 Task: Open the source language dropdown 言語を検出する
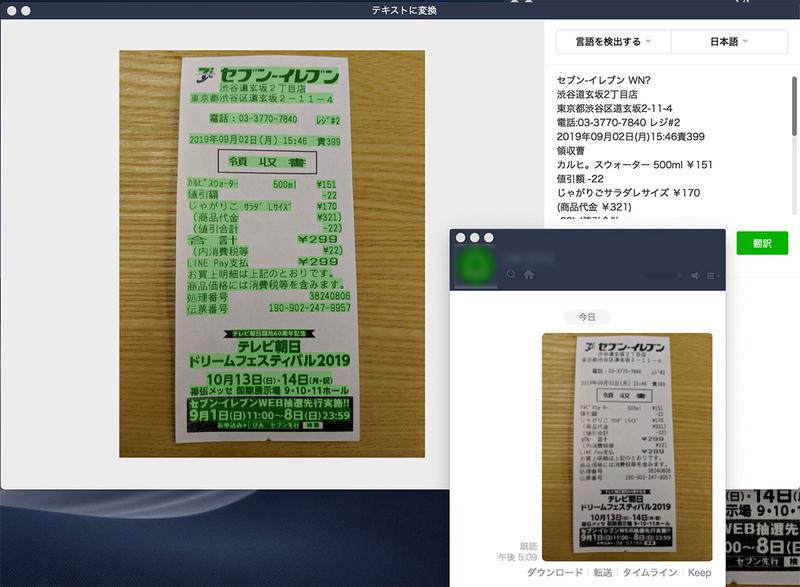point(613,42)
